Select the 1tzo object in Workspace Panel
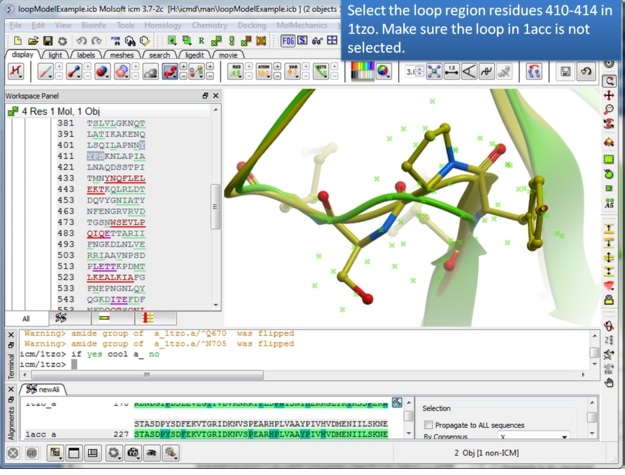Image resolution: width=625 pixels, height=475 pixels. point(60,111)
